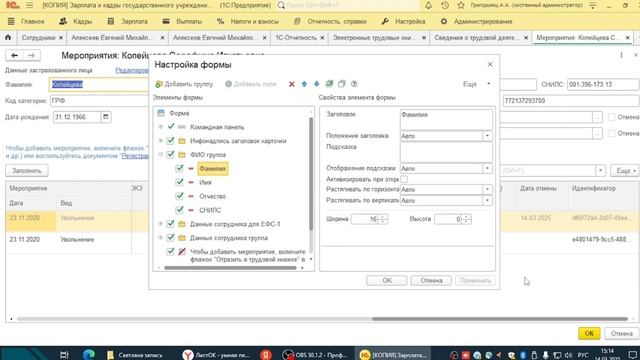Open Положение заголовка dropdown
Viewport: 640px width, 360px height.
click(x=487, y=136)
